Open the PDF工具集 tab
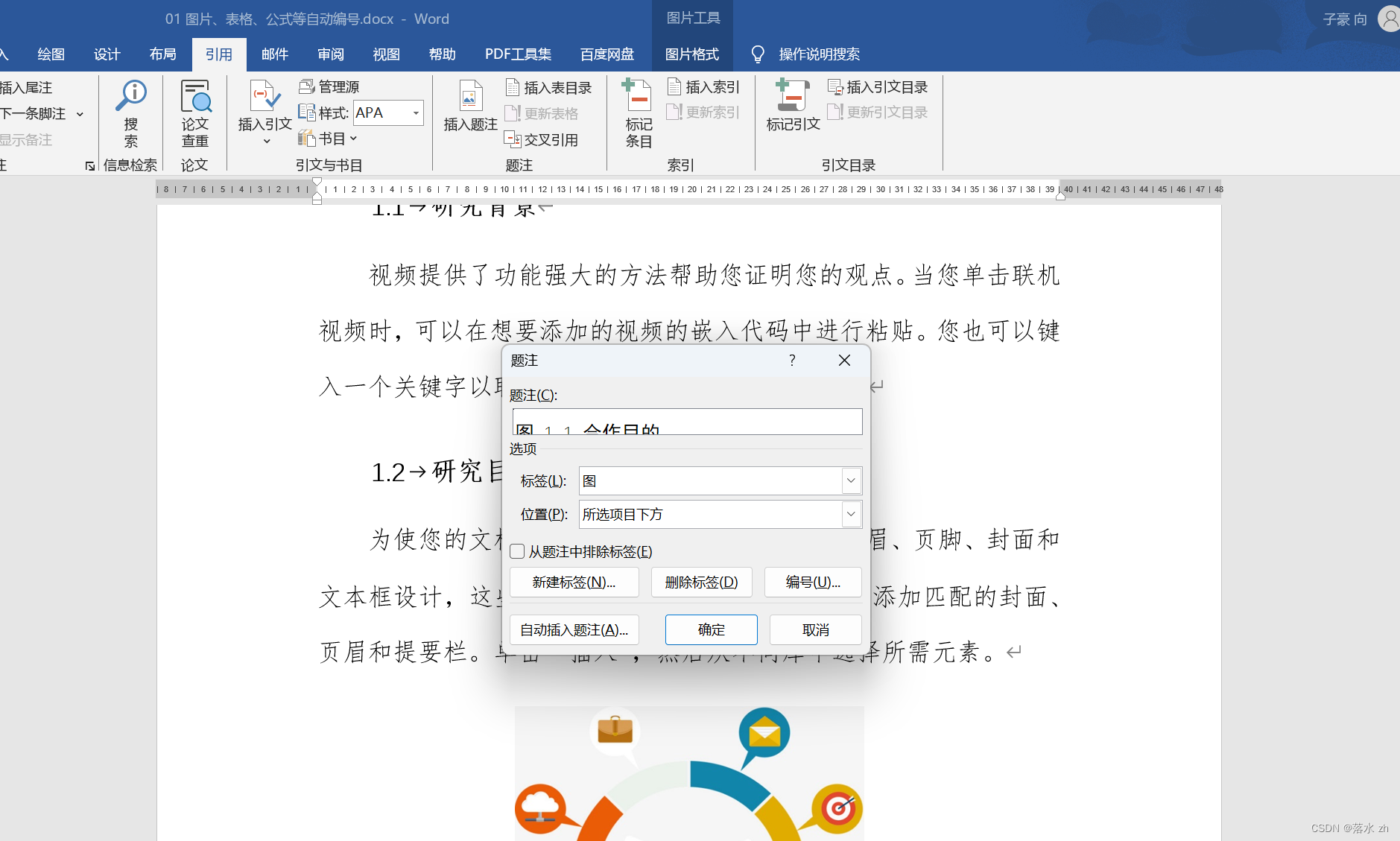This screenshot has width=1400, height=841. pyautogui.click(x=519, y=54)
